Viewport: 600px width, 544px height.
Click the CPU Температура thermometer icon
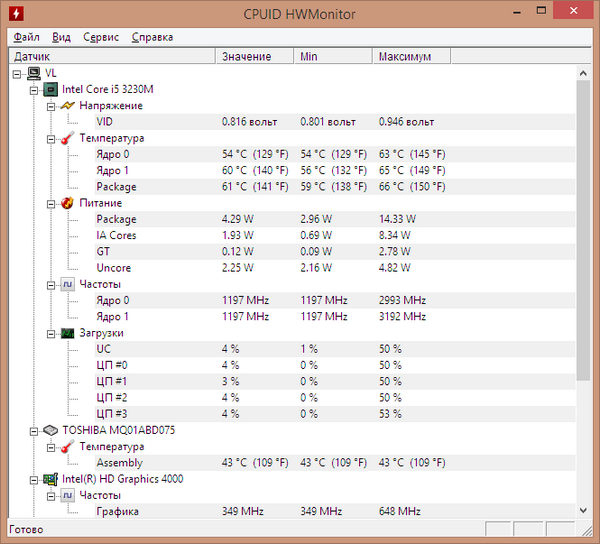[x=67, y=138]
